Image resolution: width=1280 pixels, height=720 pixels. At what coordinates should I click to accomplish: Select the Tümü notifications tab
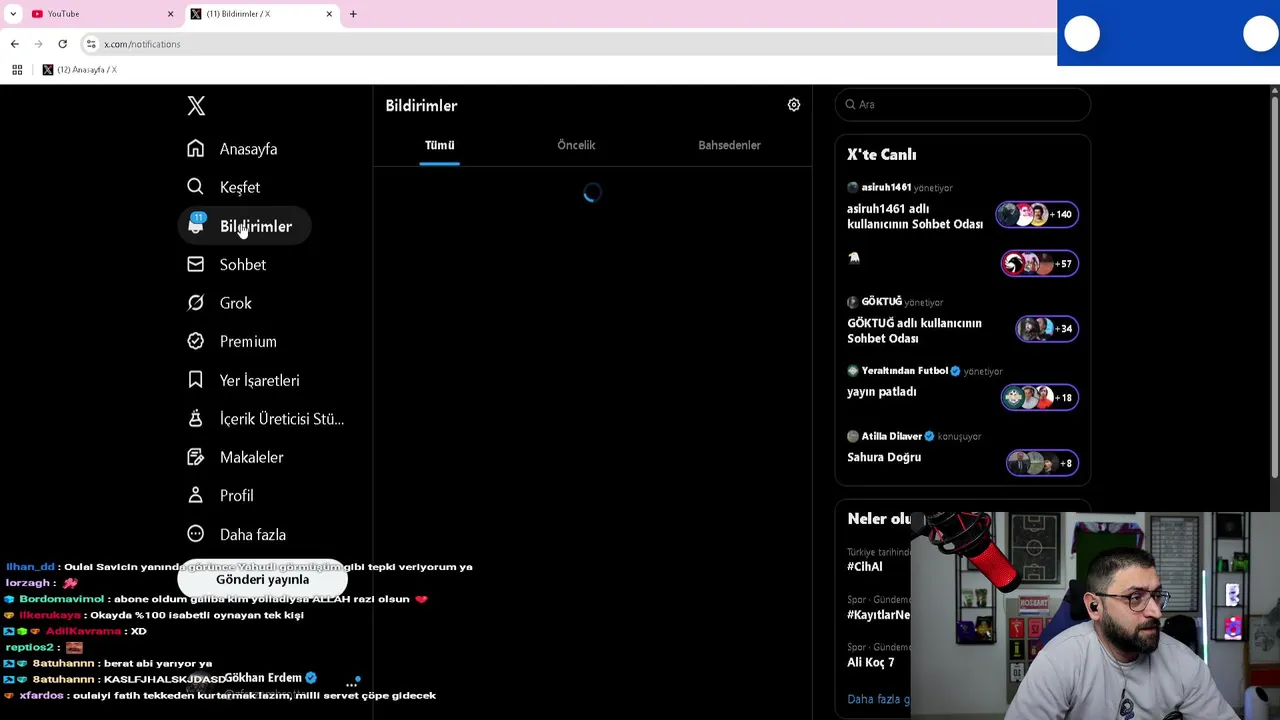point(440,146)
